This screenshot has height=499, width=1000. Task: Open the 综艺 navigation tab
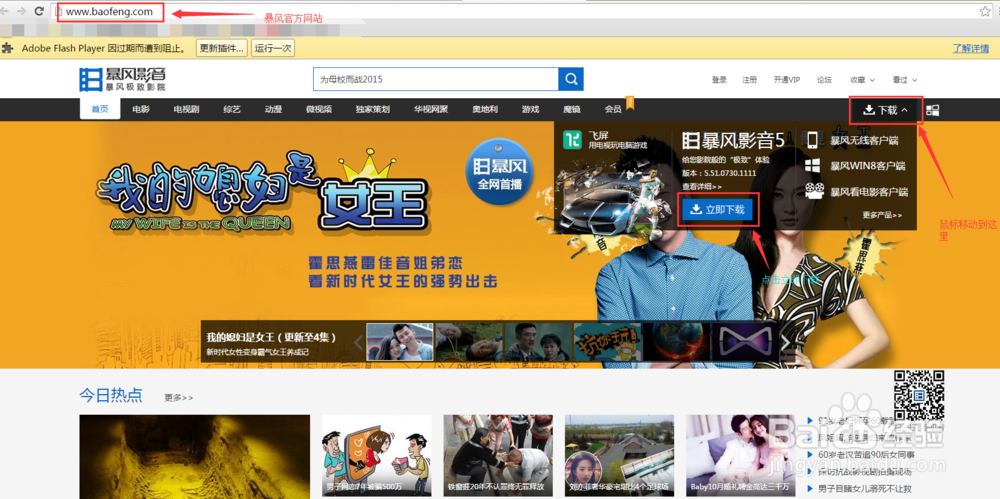pyautogui.click(x=232, y=109)
